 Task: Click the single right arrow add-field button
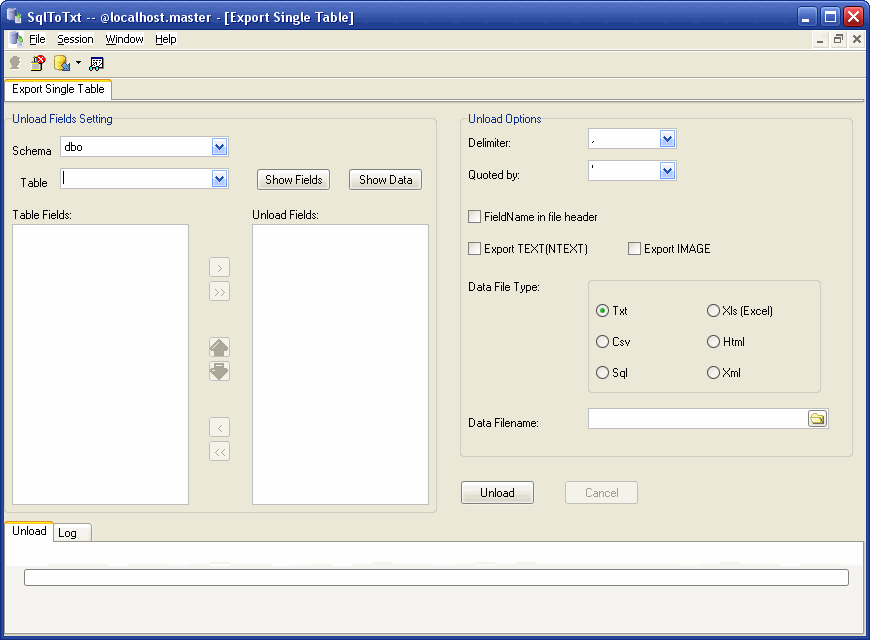[x=220, y=268]
